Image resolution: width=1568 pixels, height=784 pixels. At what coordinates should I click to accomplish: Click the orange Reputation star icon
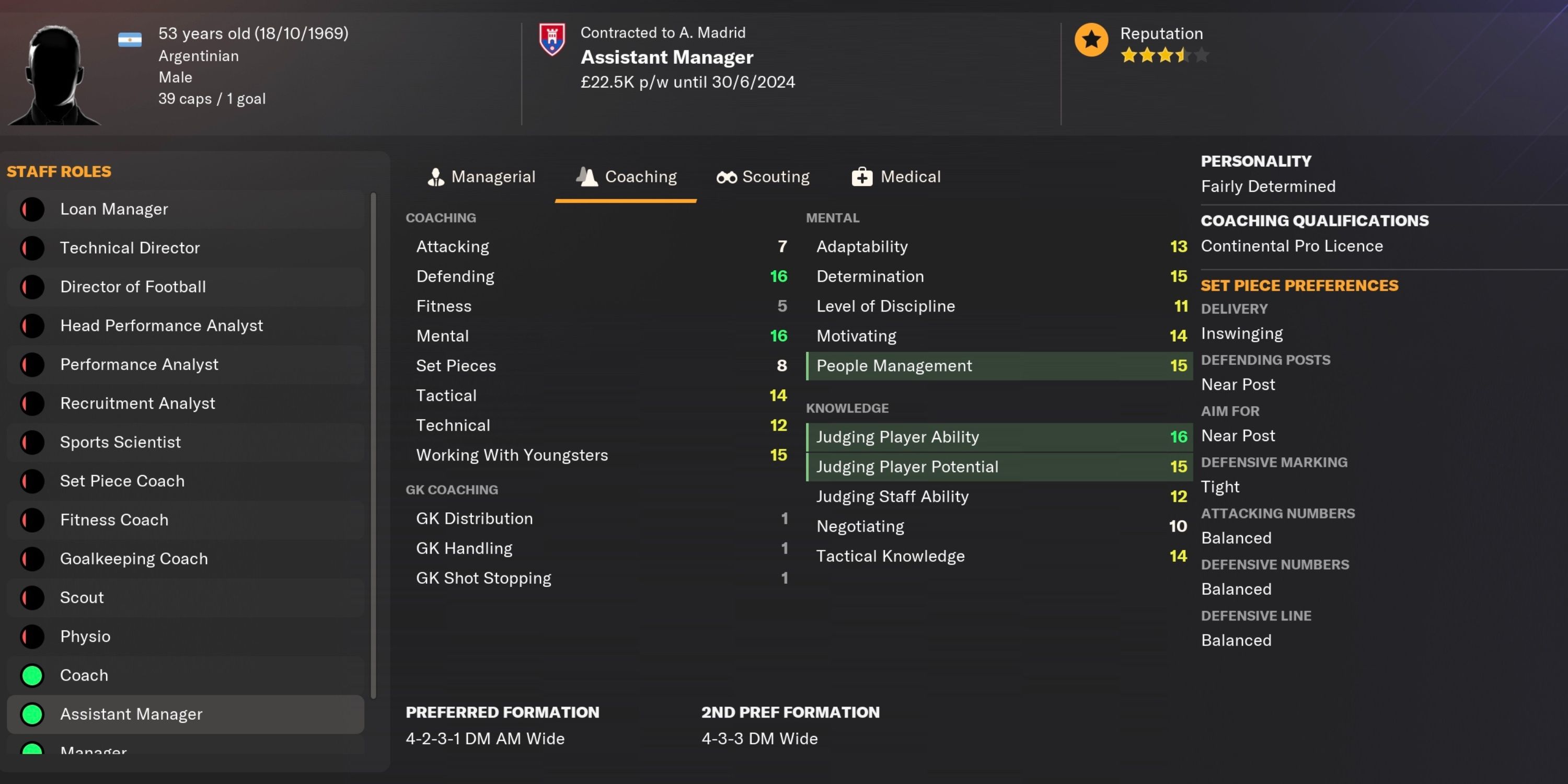coord(1091,40)
